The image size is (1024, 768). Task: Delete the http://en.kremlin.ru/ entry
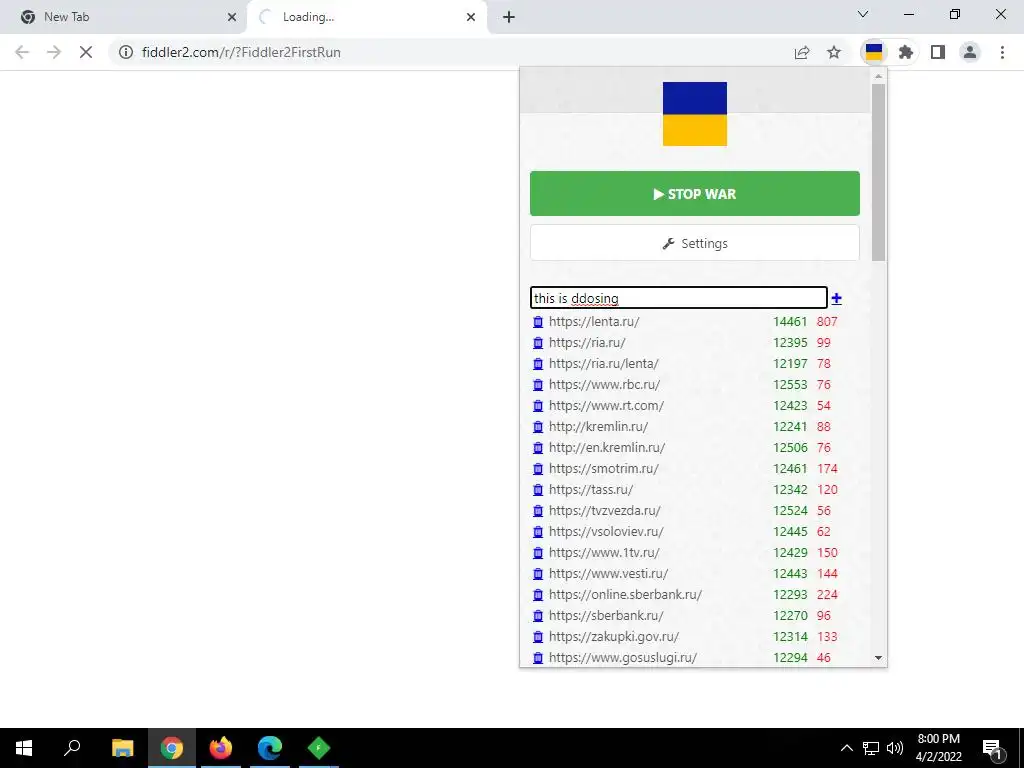(x=538, y=448)
